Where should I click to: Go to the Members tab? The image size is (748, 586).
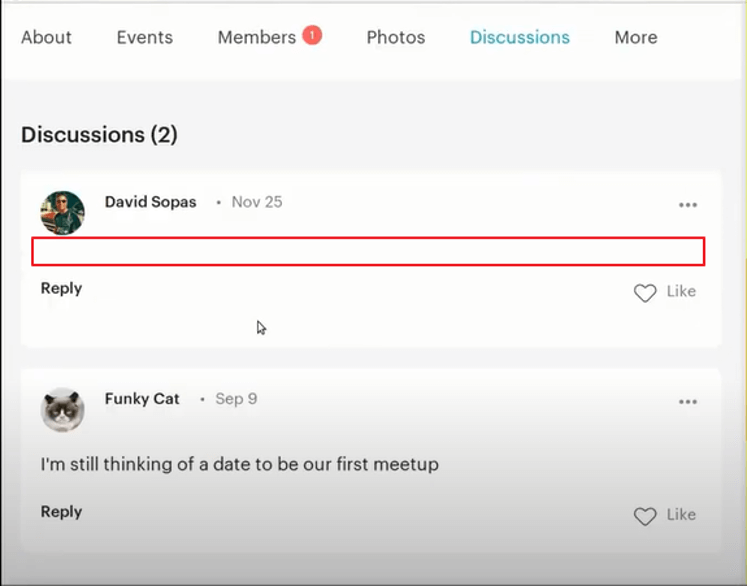pyautogui.click(x=256, y=38)
